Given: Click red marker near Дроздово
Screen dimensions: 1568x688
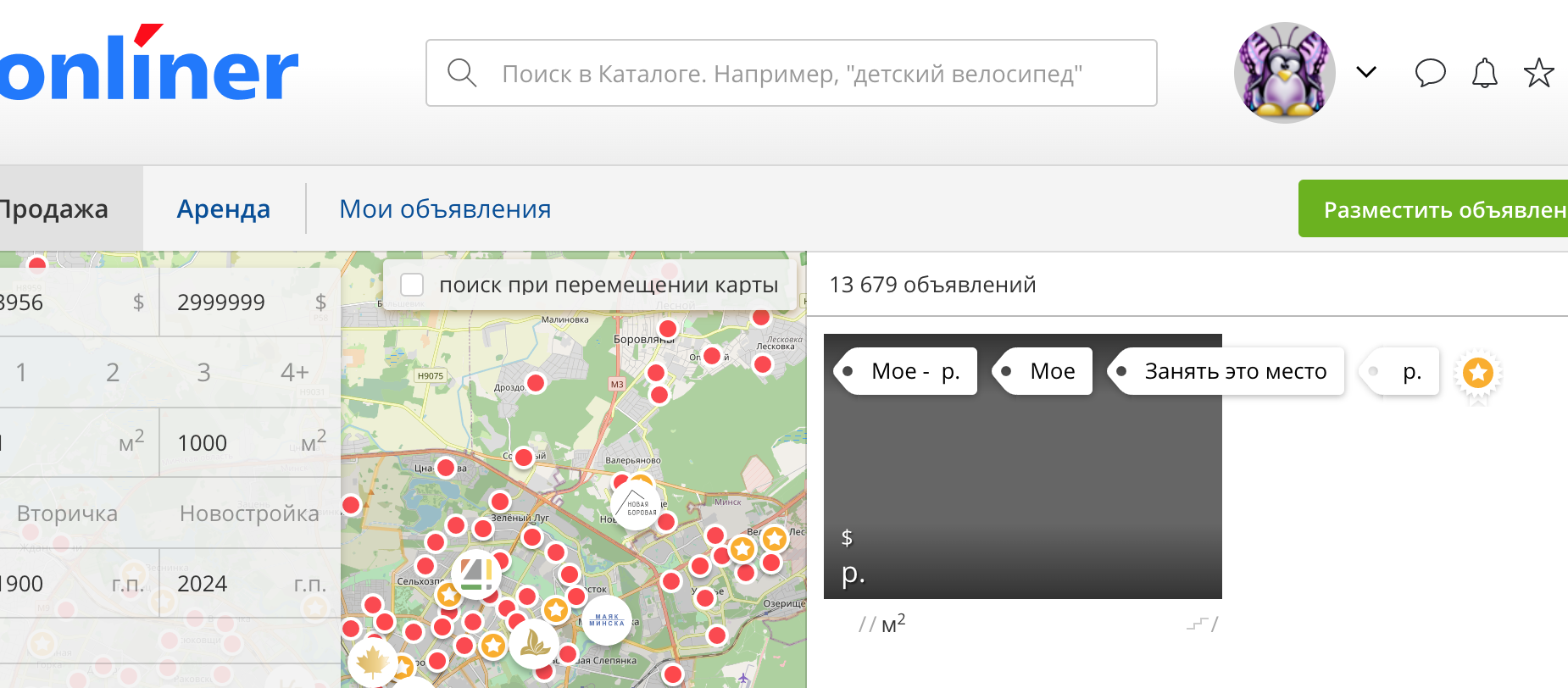Looking at the screenshot, I should tap(536, 383).
